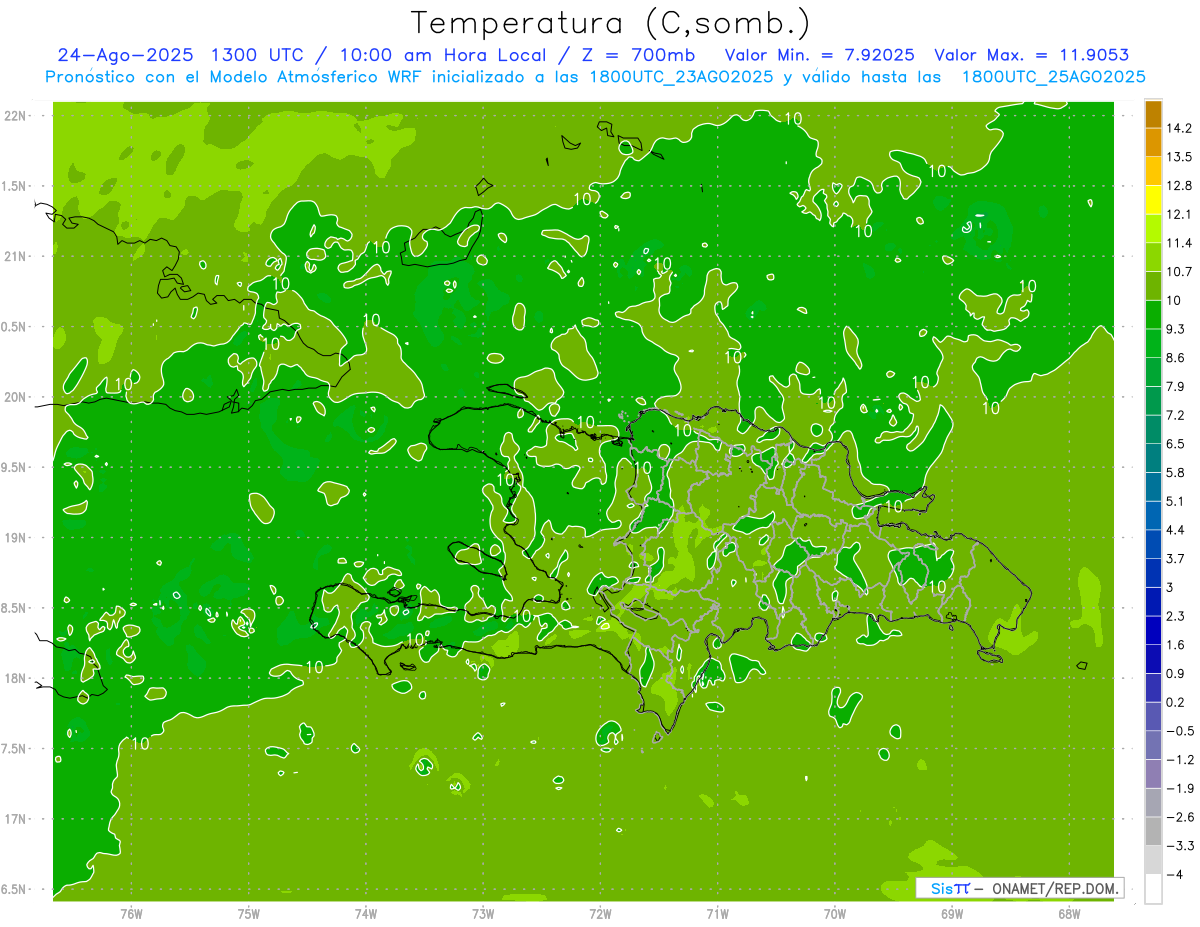Click the "70W" longitude axis label

click(x=835, y=914)
